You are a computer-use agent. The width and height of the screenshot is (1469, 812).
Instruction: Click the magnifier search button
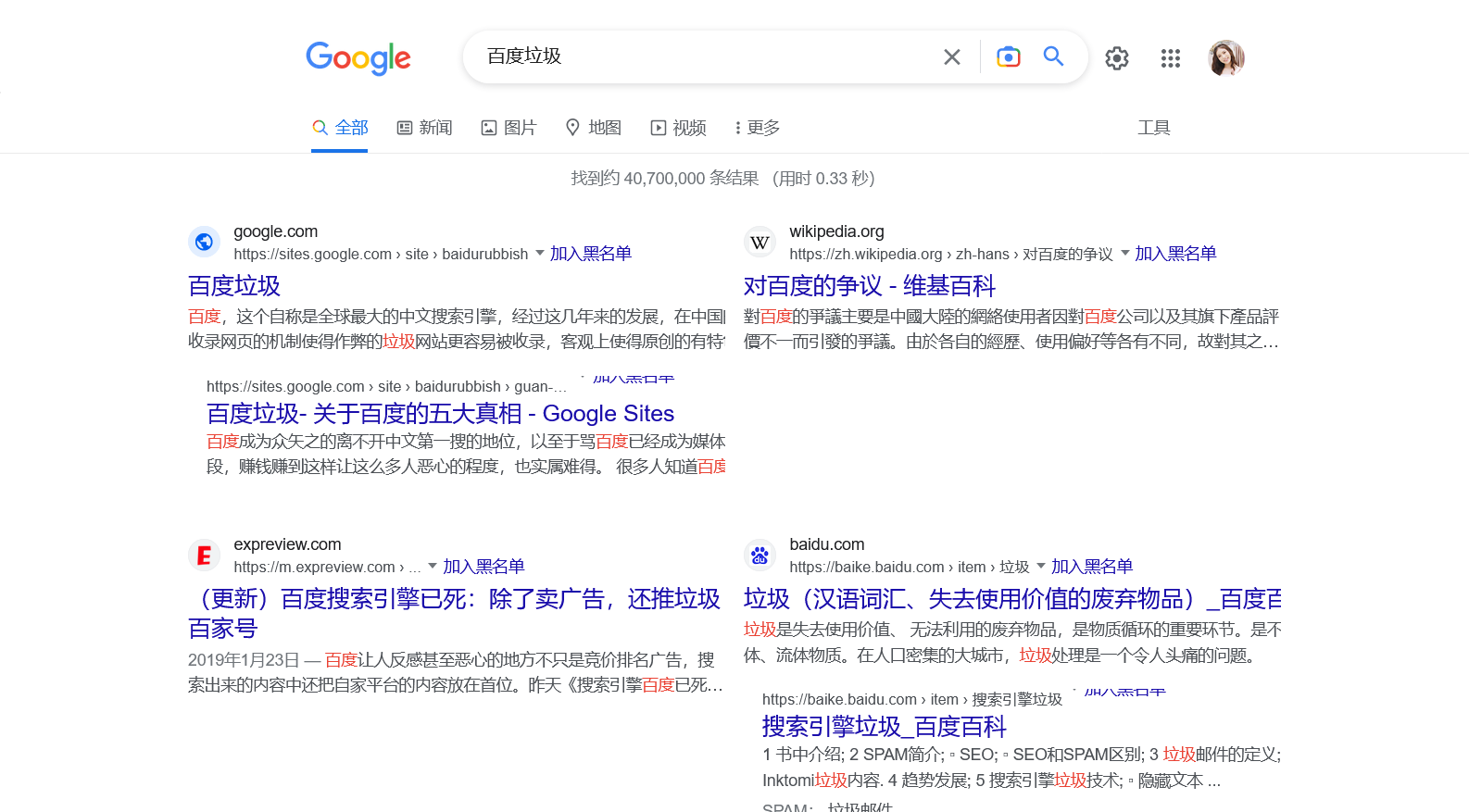(x=1053, y=56)
